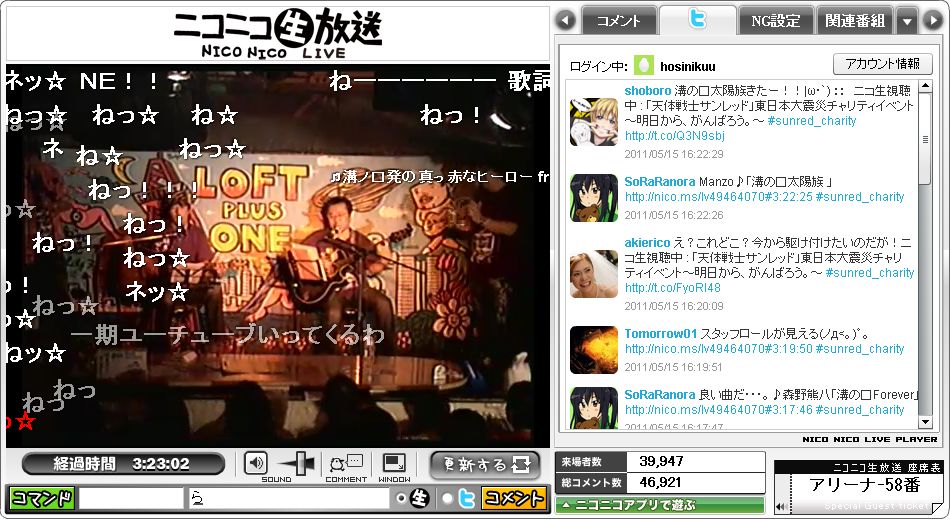Open link http://t.co/Q3N9sbj
950x520 pixels.
[x=674, y=136]
